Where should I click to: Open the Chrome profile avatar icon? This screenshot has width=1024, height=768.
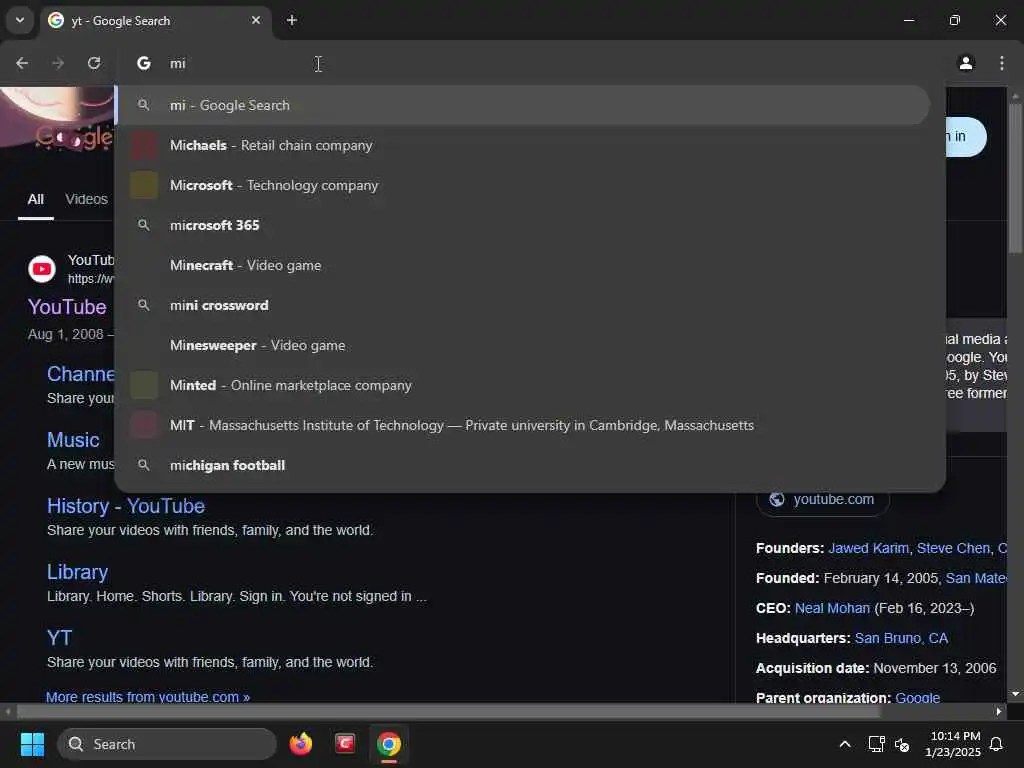966,63
